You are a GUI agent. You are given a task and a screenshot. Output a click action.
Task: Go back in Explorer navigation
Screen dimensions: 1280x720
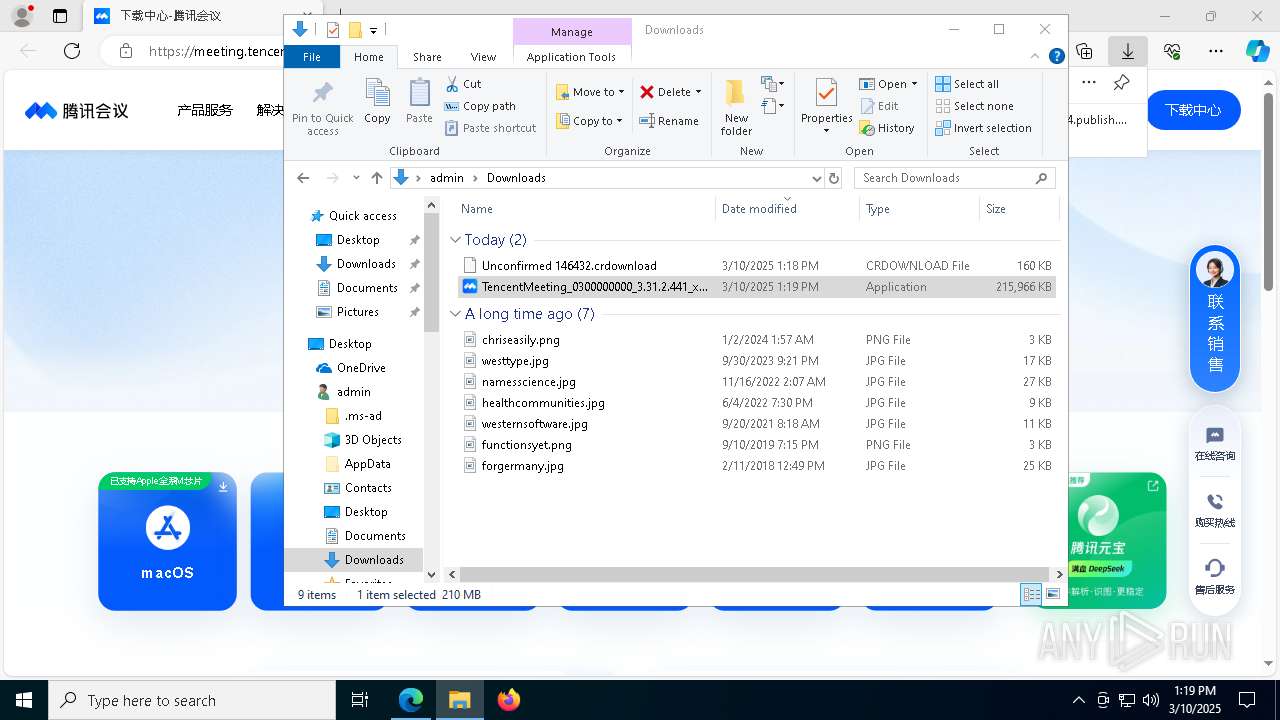303,178
